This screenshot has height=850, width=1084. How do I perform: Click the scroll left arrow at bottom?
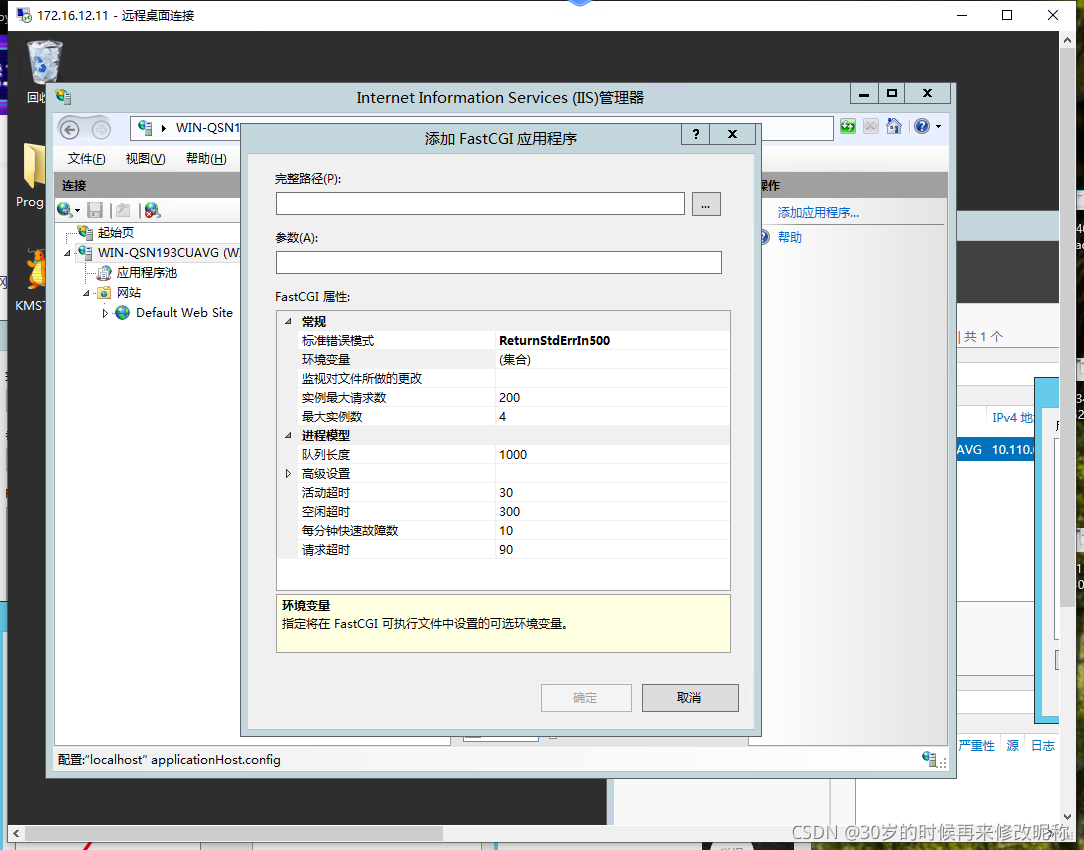(16, 833)
